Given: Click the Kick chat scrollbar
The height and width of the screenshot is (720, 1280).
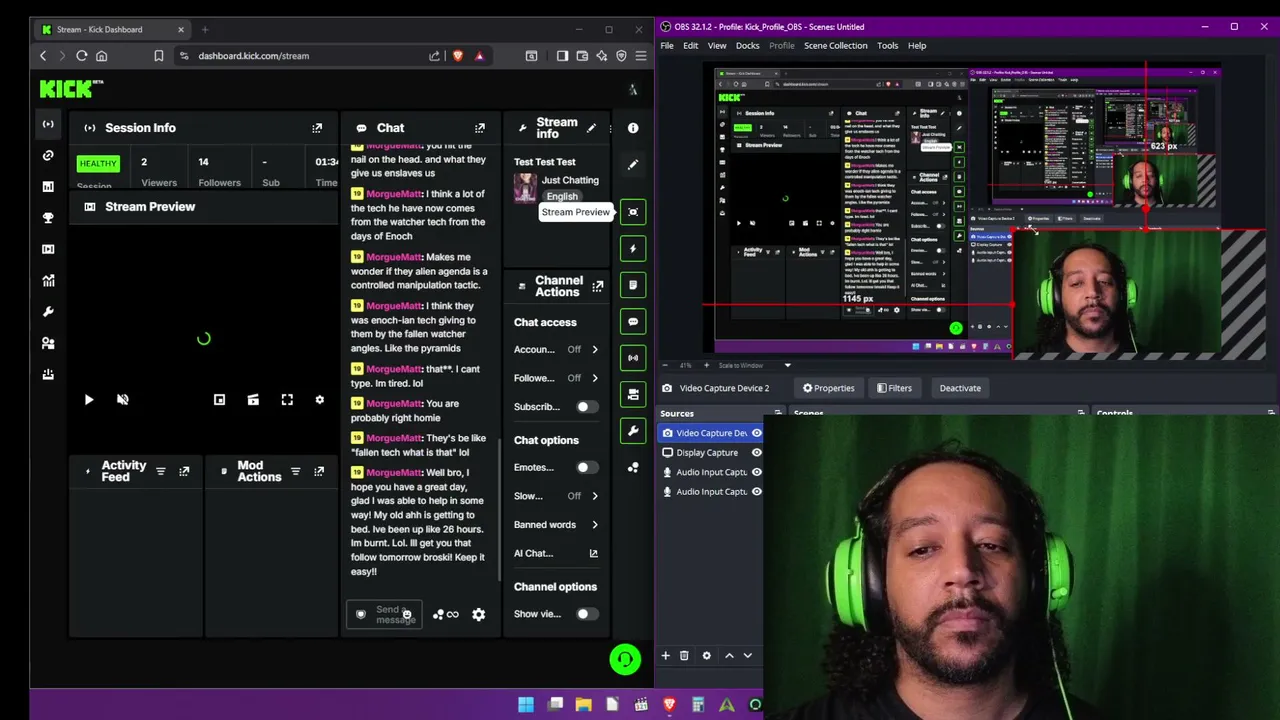Looking at the screenshot, I should (499, 510).
